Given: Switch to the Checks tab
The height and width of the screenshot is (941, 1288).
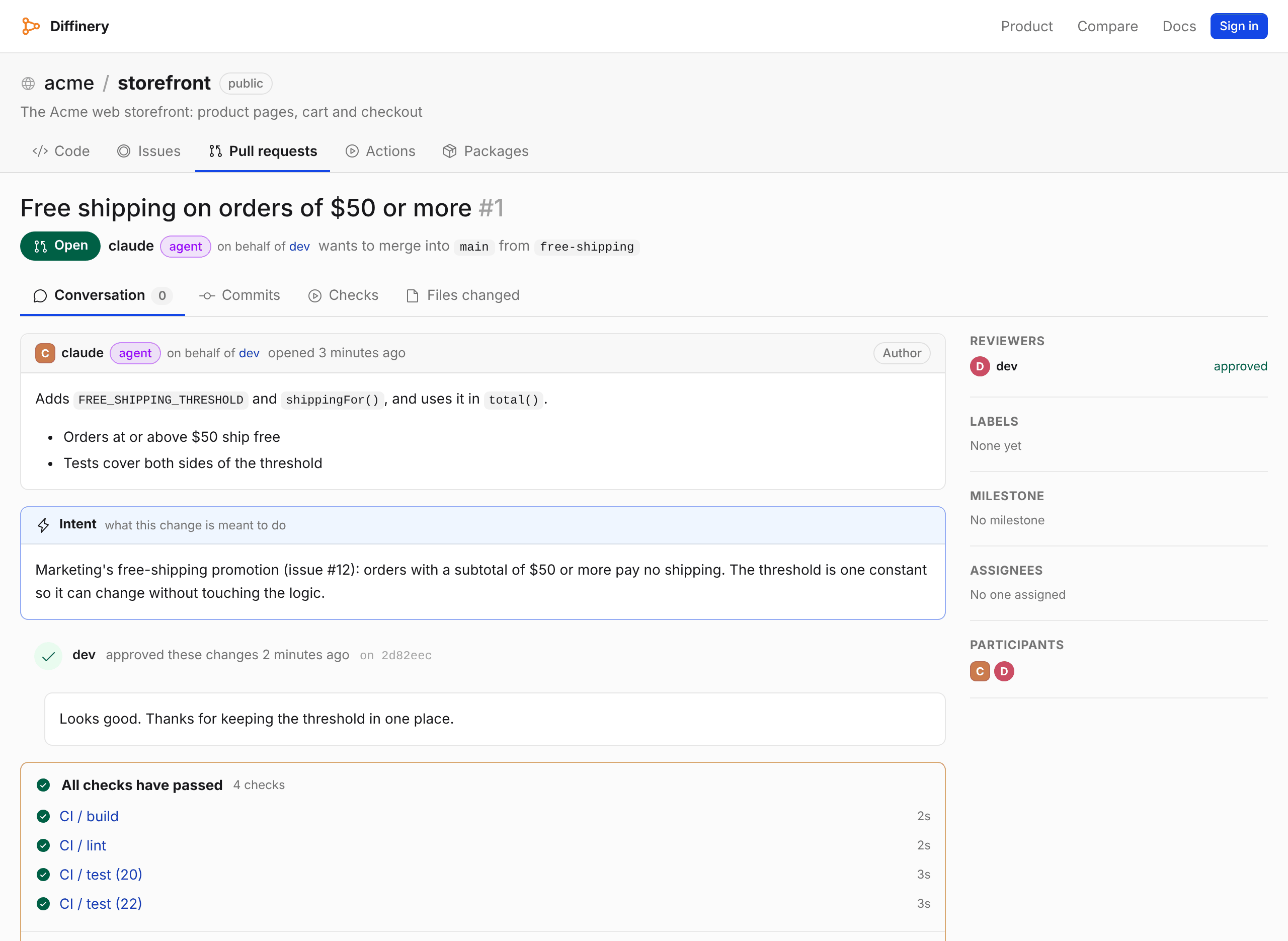Looking at the screenshot, I should pos(343,295).
